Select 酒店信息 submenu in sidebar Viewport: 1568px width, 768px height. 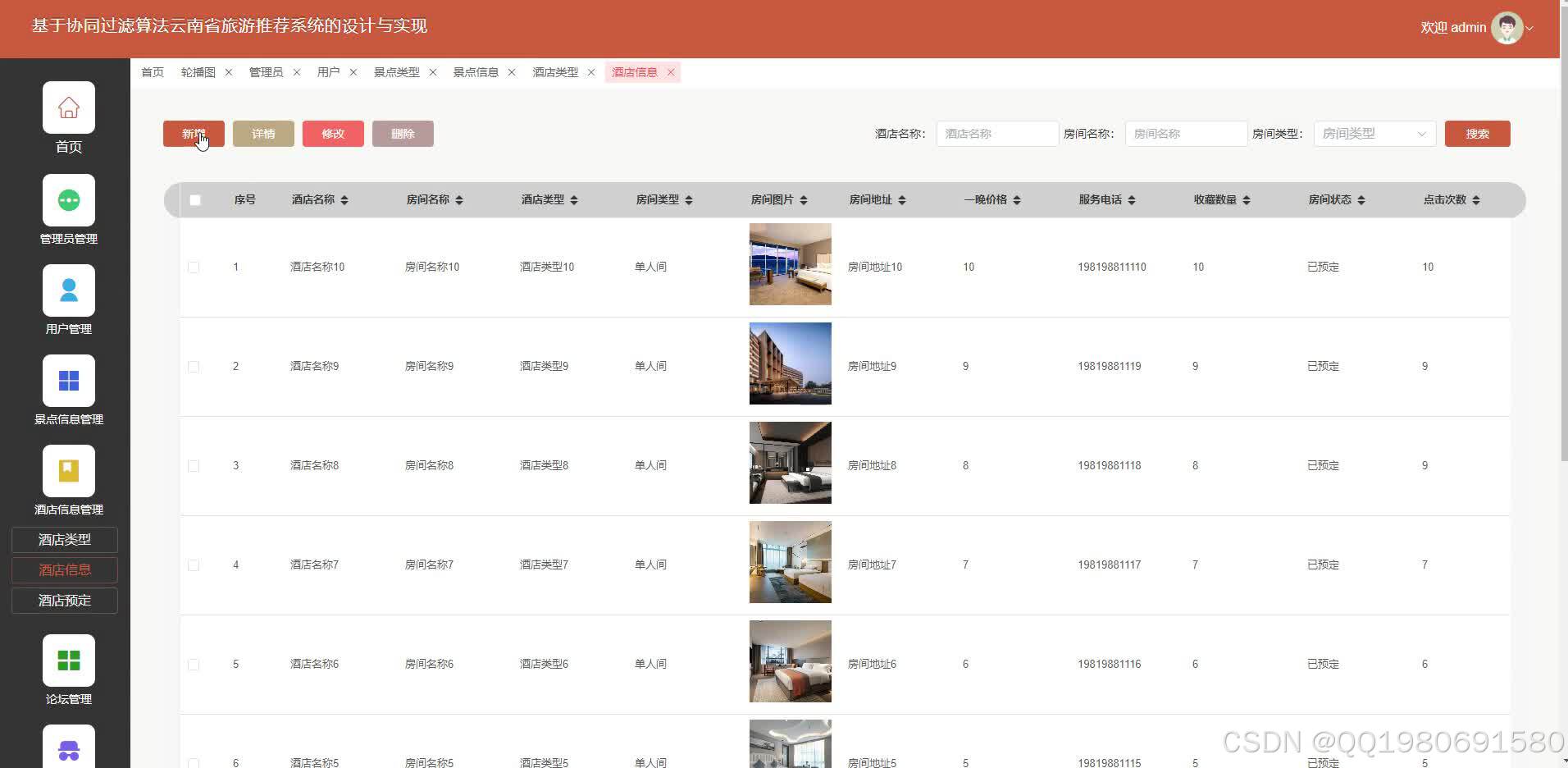65,570
